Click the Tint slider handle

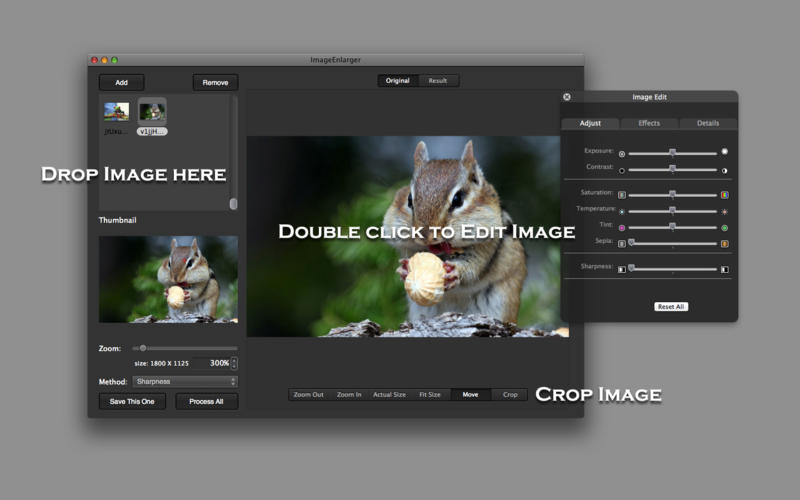coord(672,227)
